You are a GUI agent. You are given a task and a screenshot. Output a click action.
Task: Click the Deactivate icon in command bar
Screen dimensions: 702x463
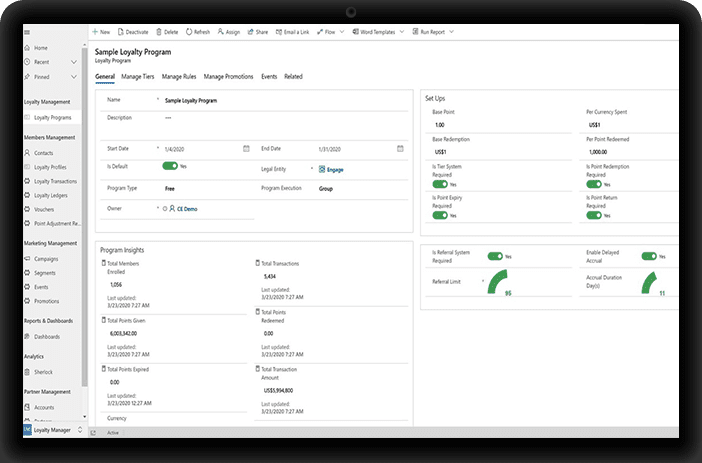[x=121, y=32]
